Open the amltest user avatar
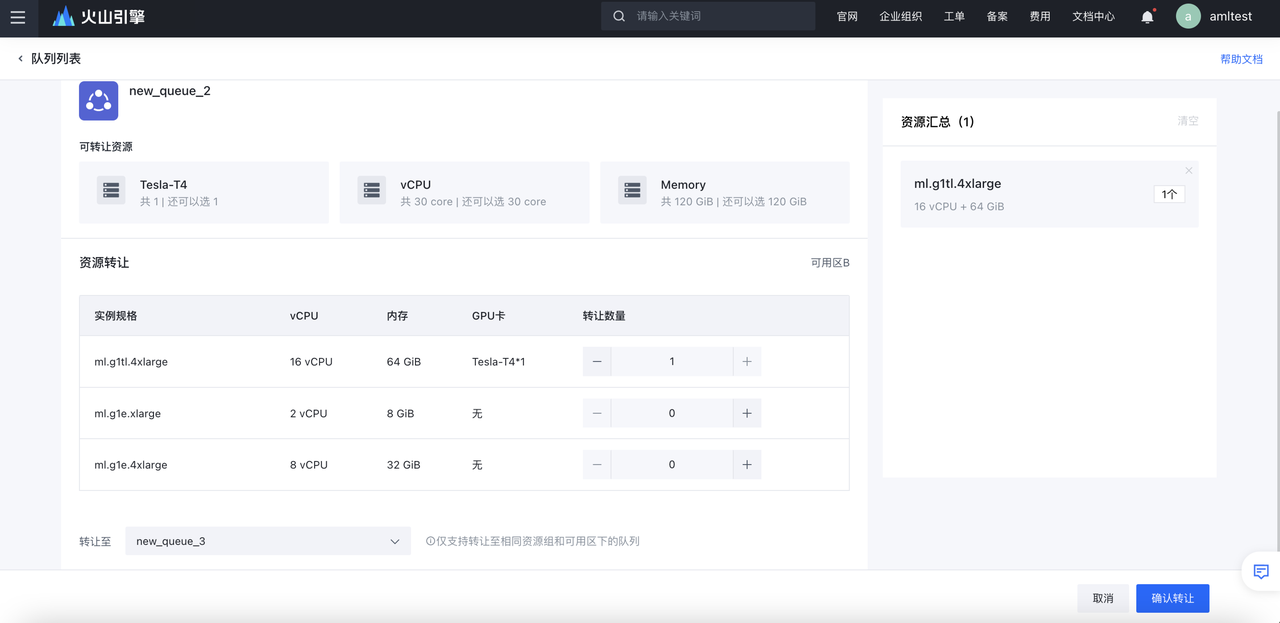 point(1188,16)
